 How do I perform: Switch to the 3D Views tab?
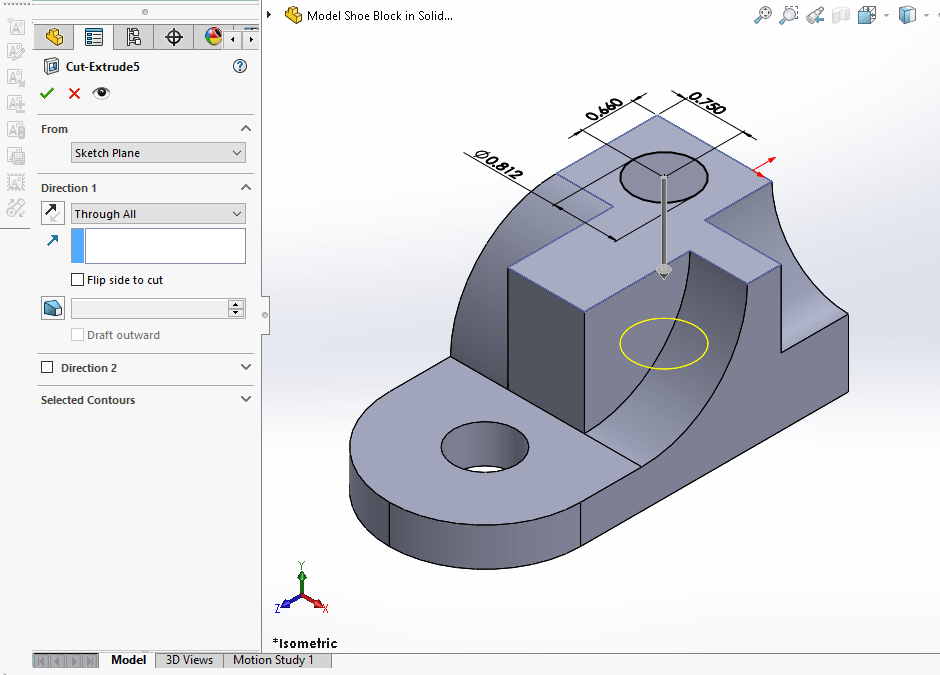pos(189,660)
